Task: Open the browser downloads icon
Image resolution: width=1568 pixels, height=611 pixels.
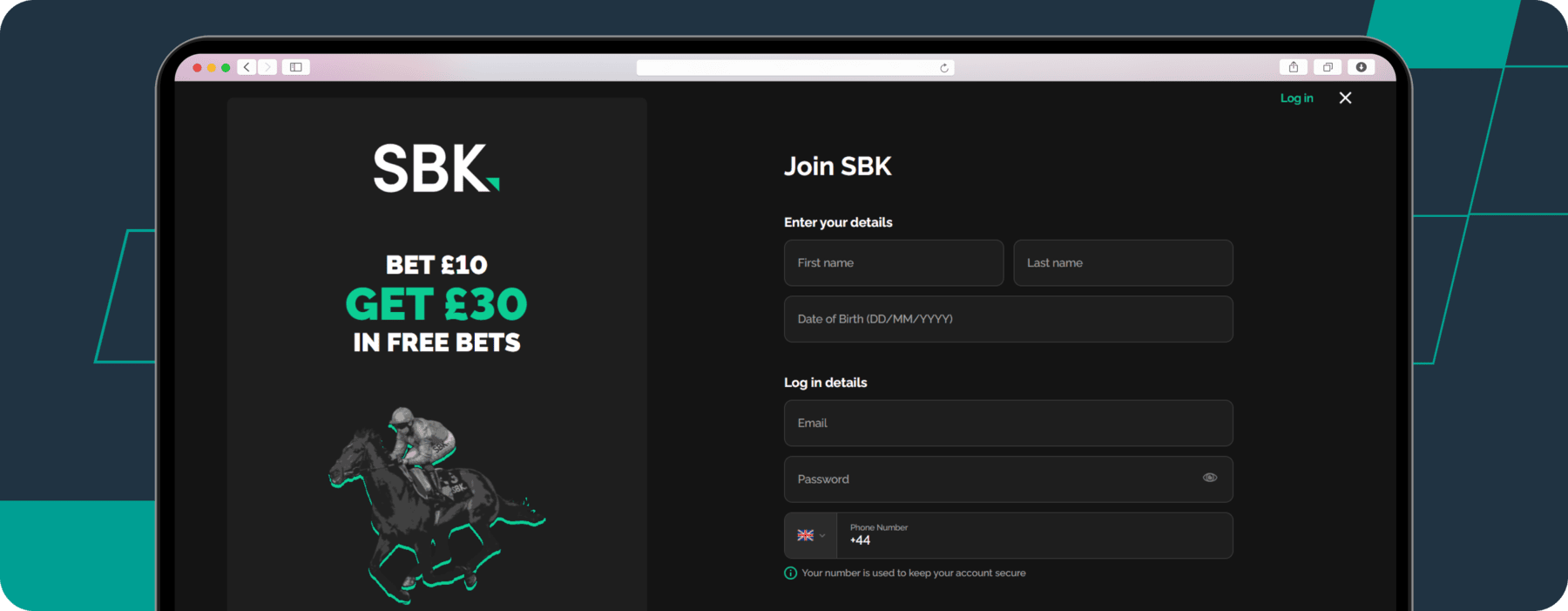Action: pyautogui.click(x=1361, y=67)
